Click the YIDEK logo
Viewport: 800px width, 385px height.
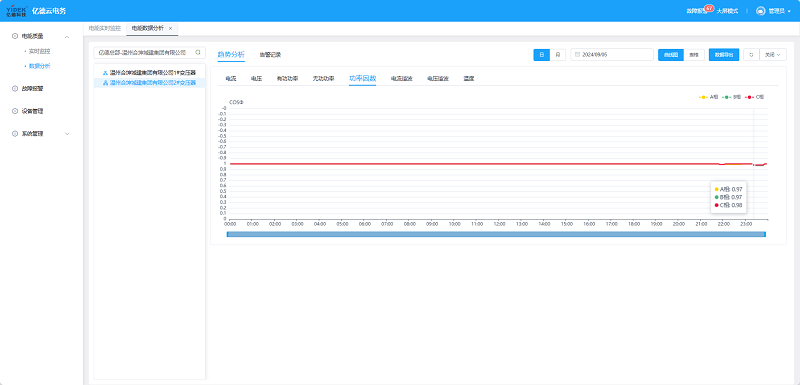[16, 11]
